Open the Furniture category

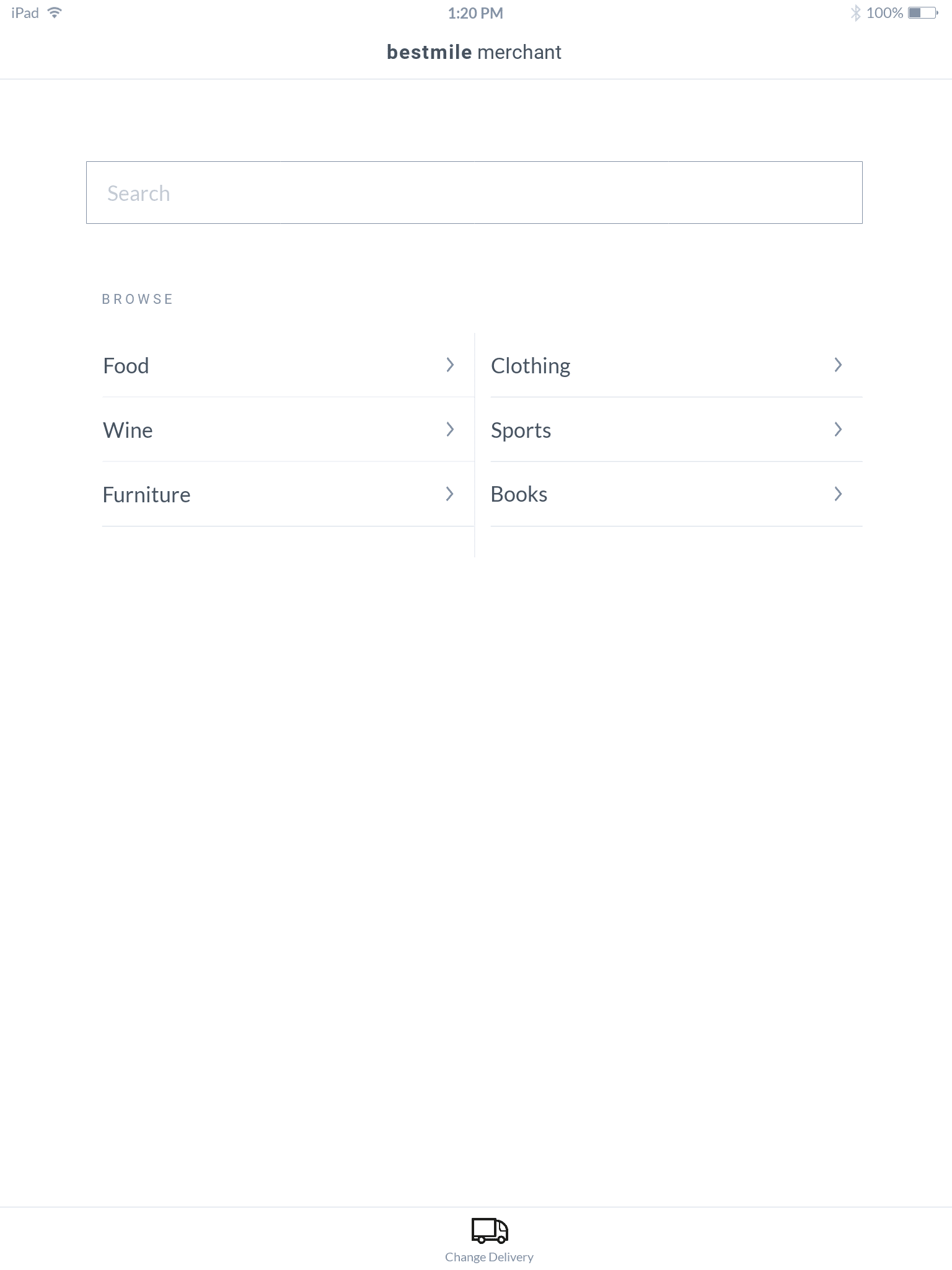pos(147,495)
